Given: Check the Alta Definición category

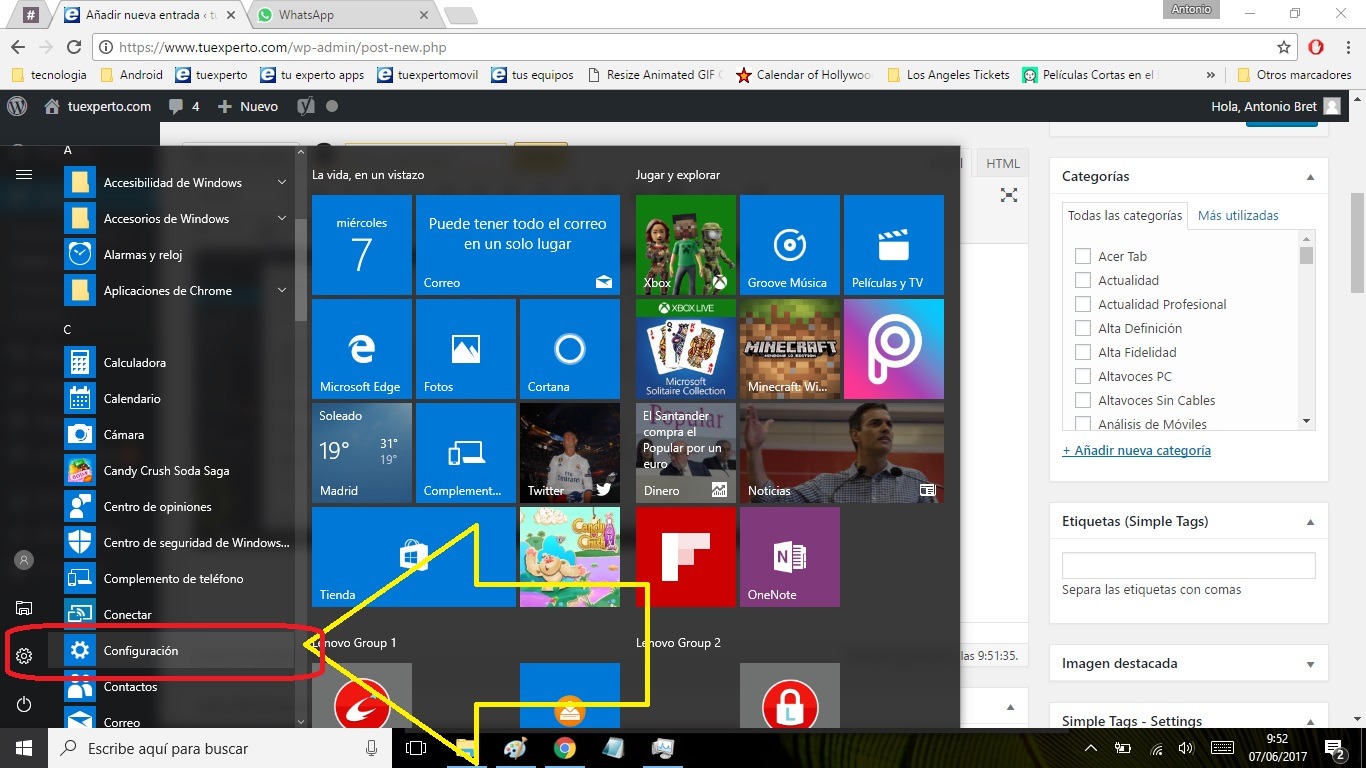Looking at the screenshot, I should pyautogui.click(x=1082, y=328).
